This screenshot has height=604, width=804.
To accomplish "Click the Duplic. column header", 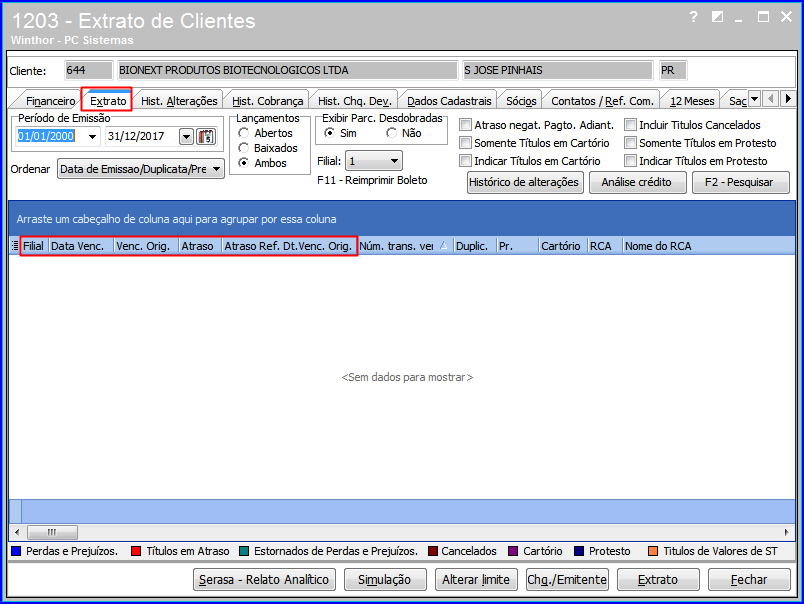I will pos(475,246).
